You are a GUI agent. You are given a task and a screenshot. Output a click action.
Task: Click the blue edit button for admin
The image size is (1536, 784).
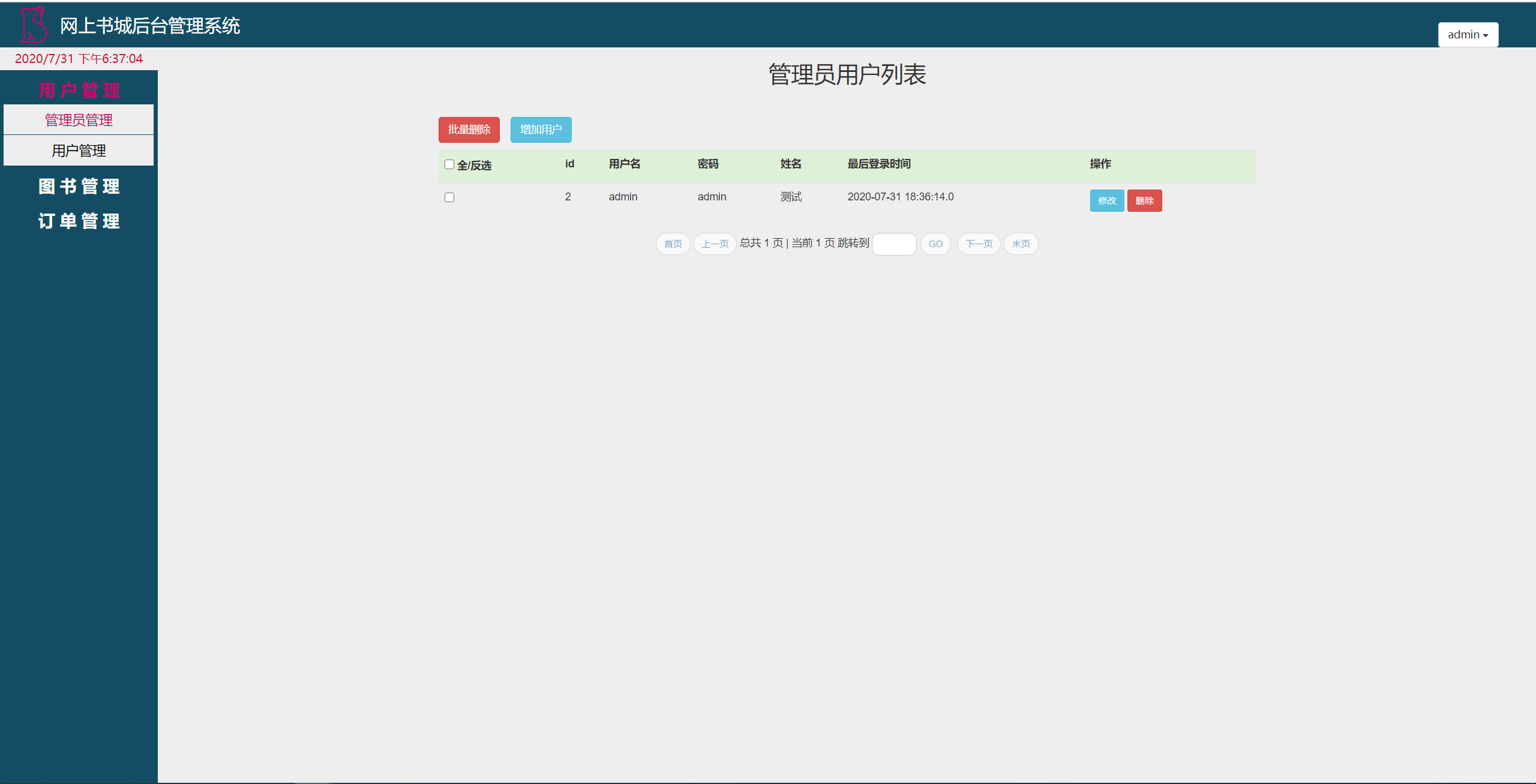(1106, 201)
